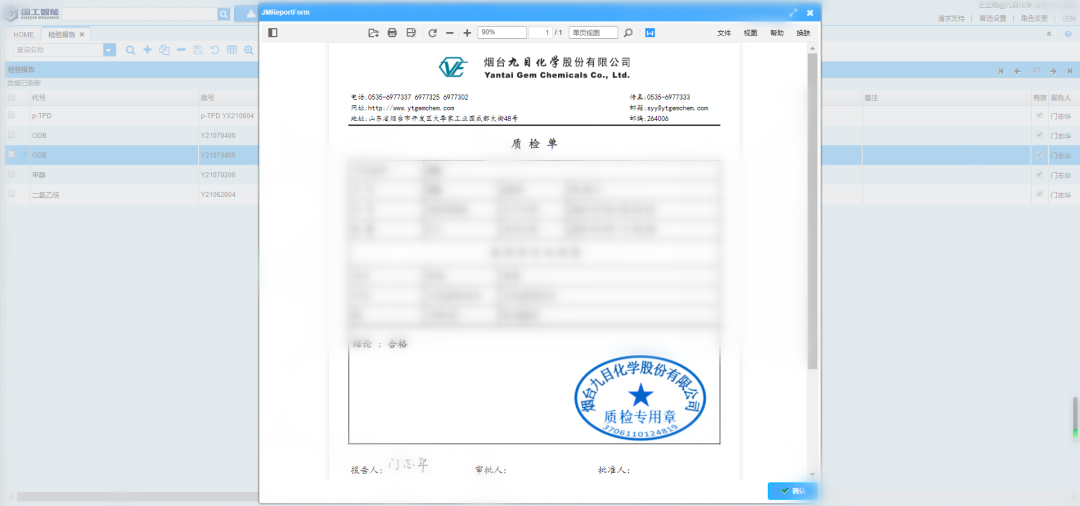
Task: Switch to the HOME tab
Action: 23,34
